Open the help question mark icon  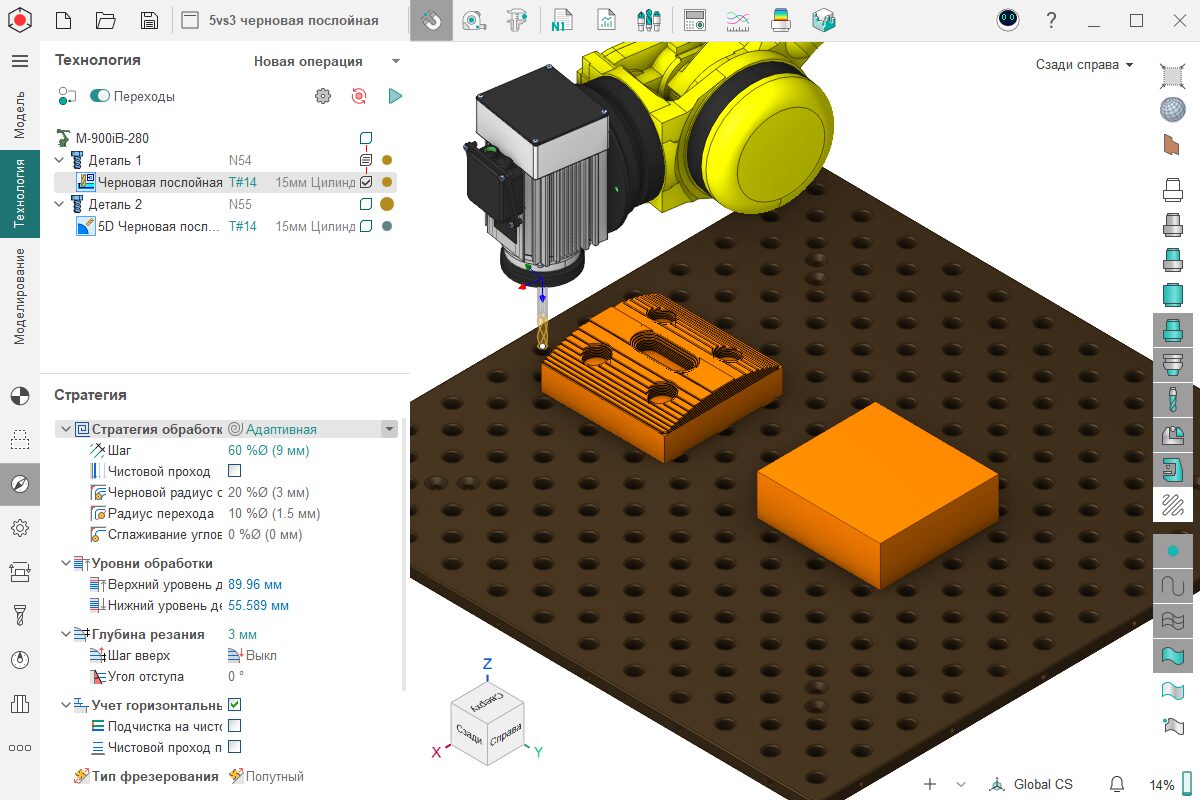click(1051, 20)
